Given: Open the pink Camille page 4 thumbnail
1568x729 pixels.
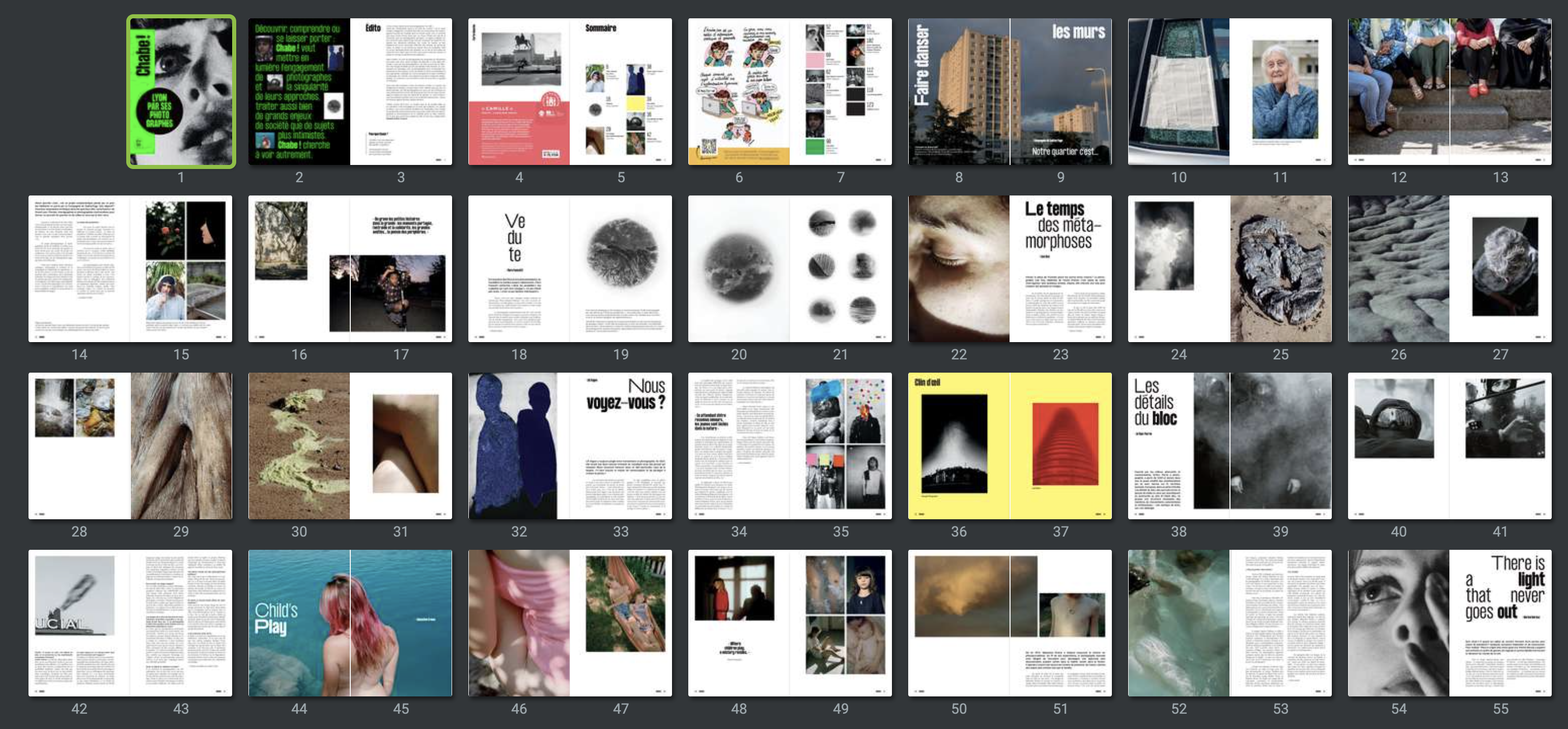Looking at the screenshot, I should [519, 91].
